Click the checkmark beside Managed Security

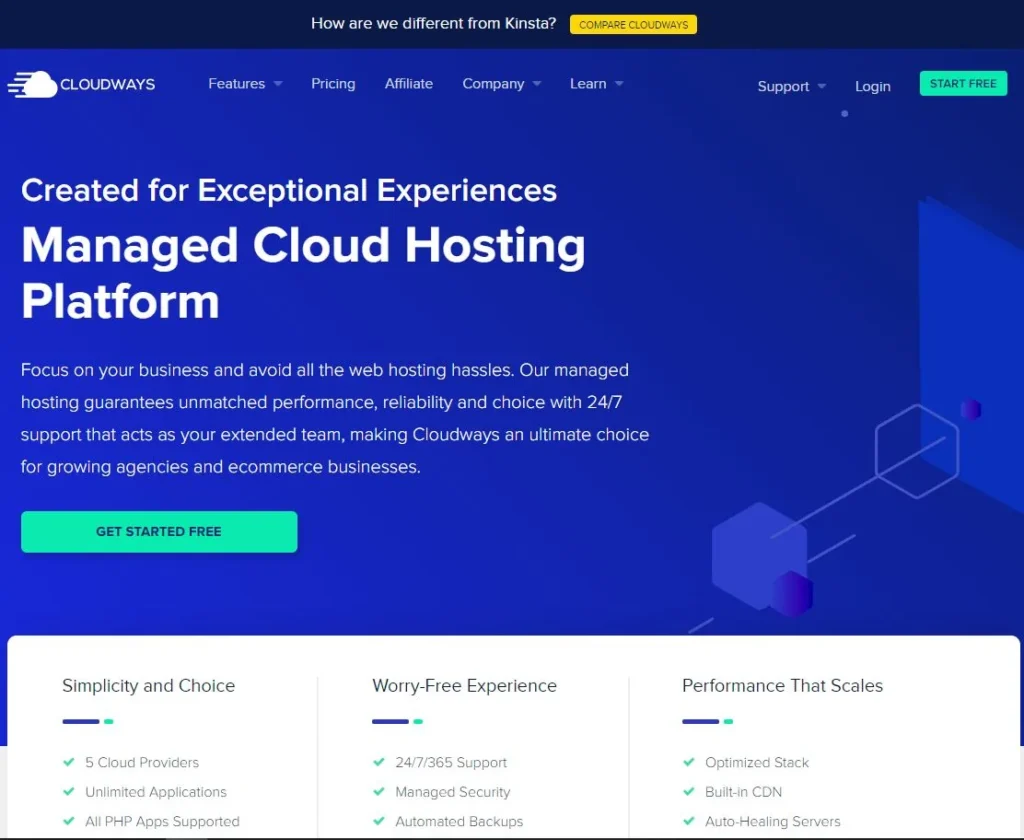379,791
